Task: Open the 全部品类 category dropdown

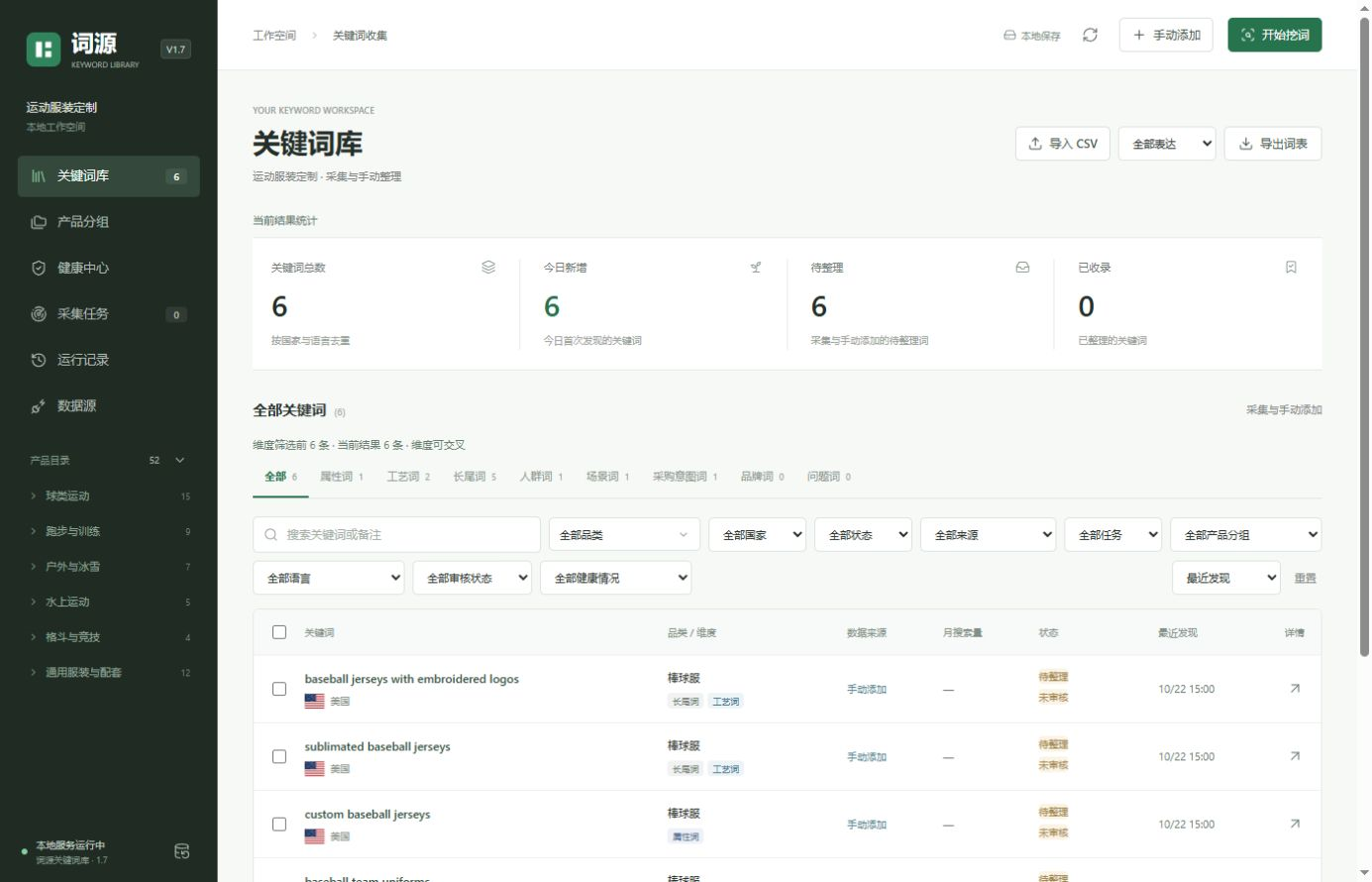Action: (x=624, y=535)
